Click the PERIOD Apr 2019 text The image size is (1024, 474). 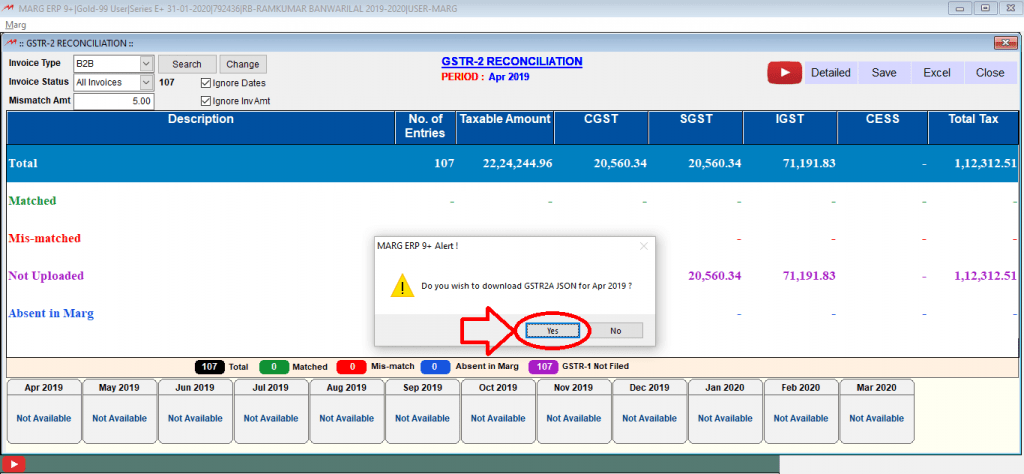coord(485,76)
